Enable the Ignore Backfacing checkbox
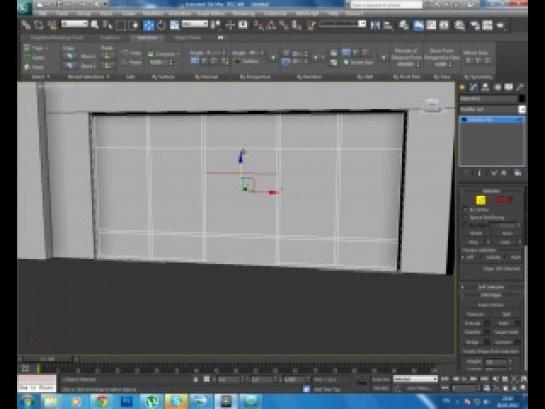This screenshot has height=409, width=545. point(466,218)
